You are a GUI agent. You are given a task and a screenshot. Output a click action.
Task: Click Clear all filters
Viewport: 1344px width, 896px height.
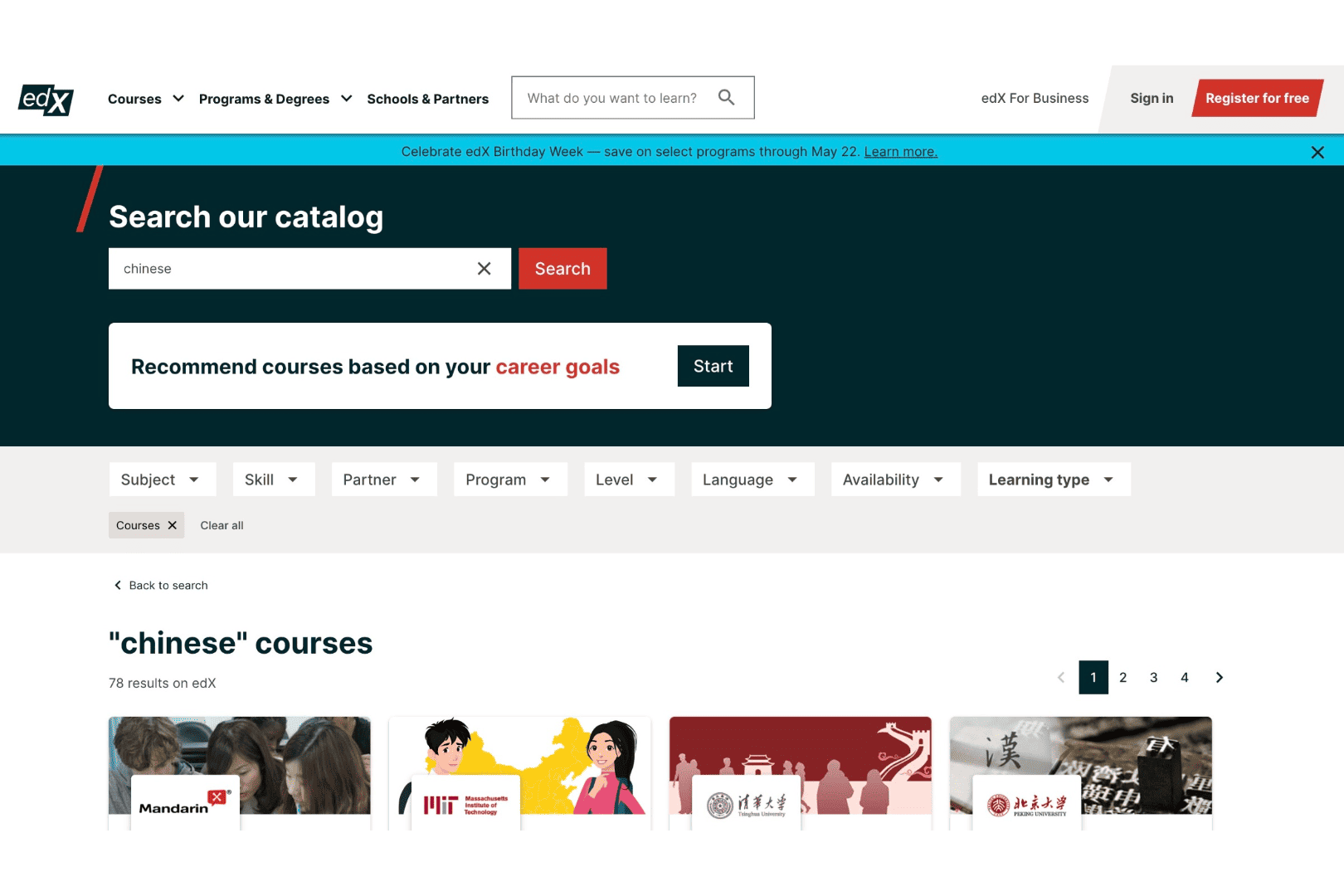coord(222,525)
